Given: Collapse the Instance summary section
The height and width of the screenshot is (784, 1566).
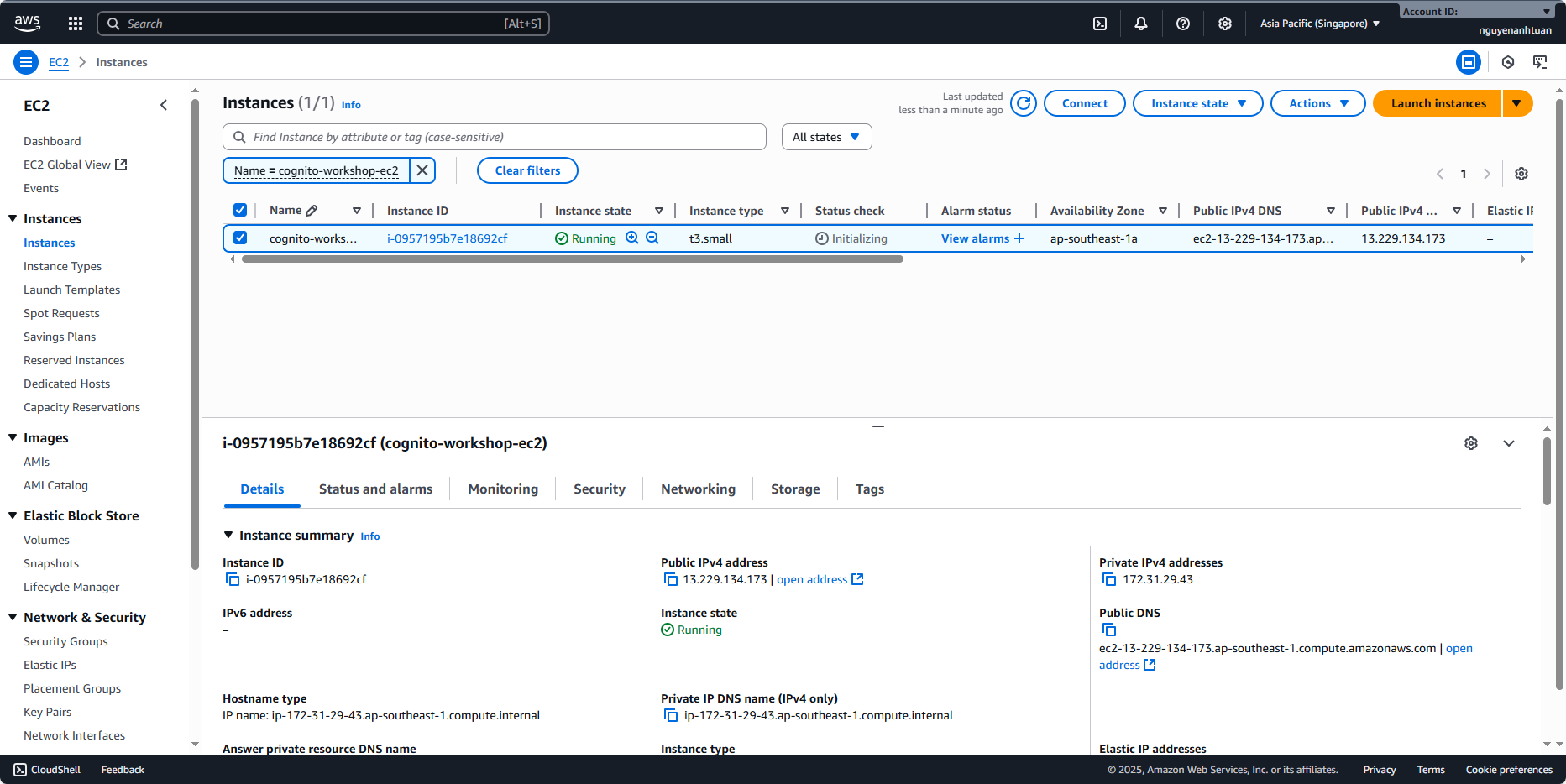Looking at the screenshot, I should coord(228,536).
